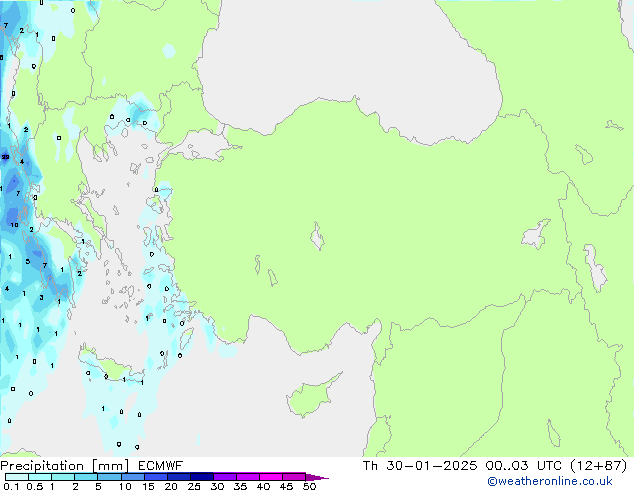Screen dimensions: 634x490
Task: Select the lightest cyan 0.1–0.5 legend swatch
Action: [17, 477]
